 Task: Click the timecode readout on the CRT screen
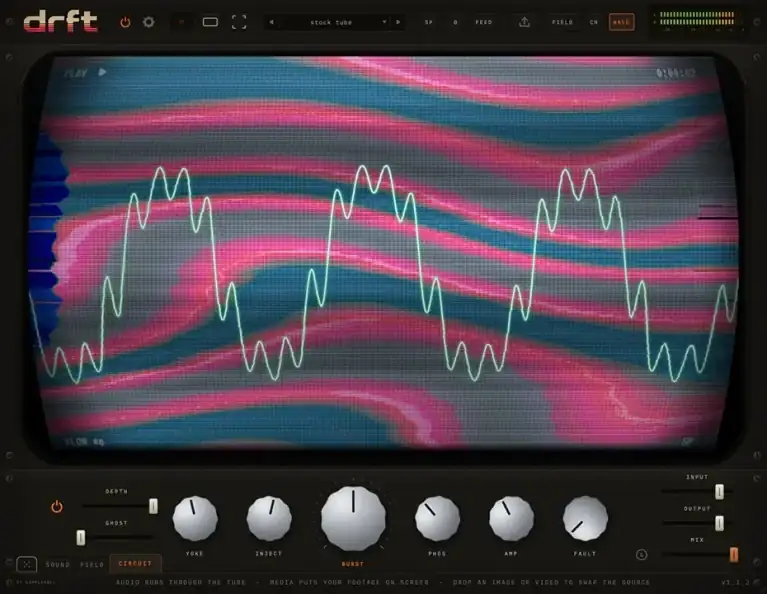[x=676, y=73]
